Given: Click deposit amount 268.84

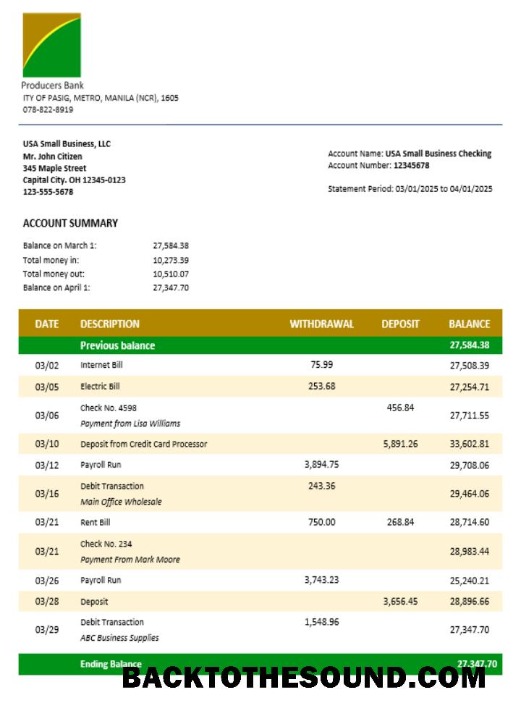Looking at the screenshot, I should (x=400, y=522).
